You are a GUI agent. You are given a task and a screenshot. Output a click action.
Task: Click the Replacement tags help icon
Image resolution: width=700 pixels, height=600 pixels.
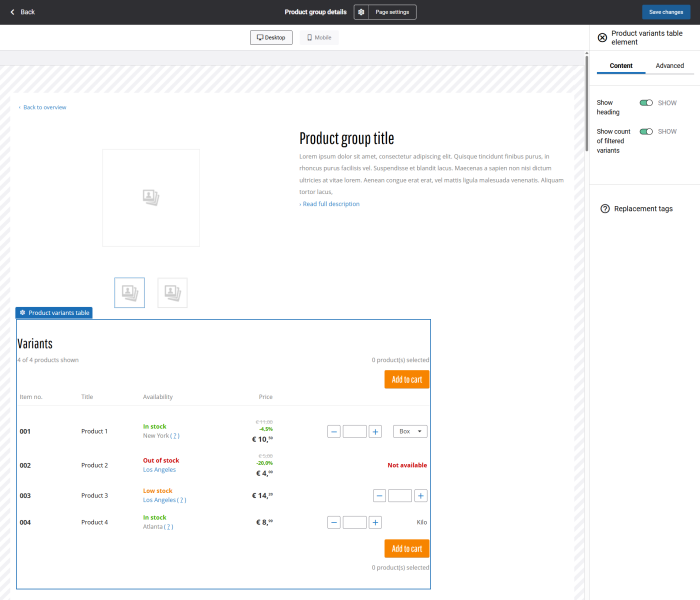605,209
